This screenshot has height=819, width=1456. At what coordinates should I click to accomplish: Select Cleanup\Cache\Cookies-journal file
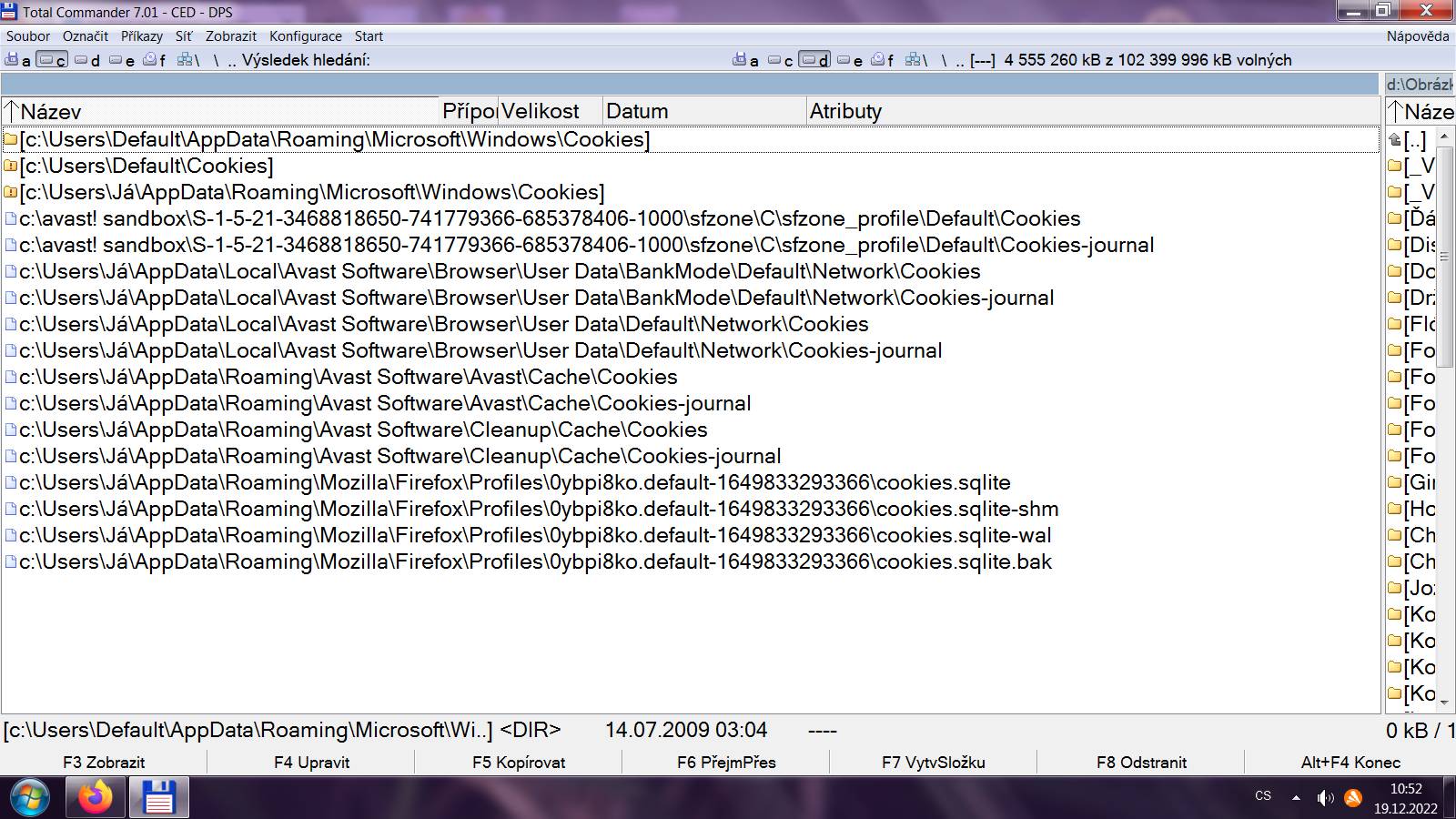pyautogui.click(x=691, y=456)
